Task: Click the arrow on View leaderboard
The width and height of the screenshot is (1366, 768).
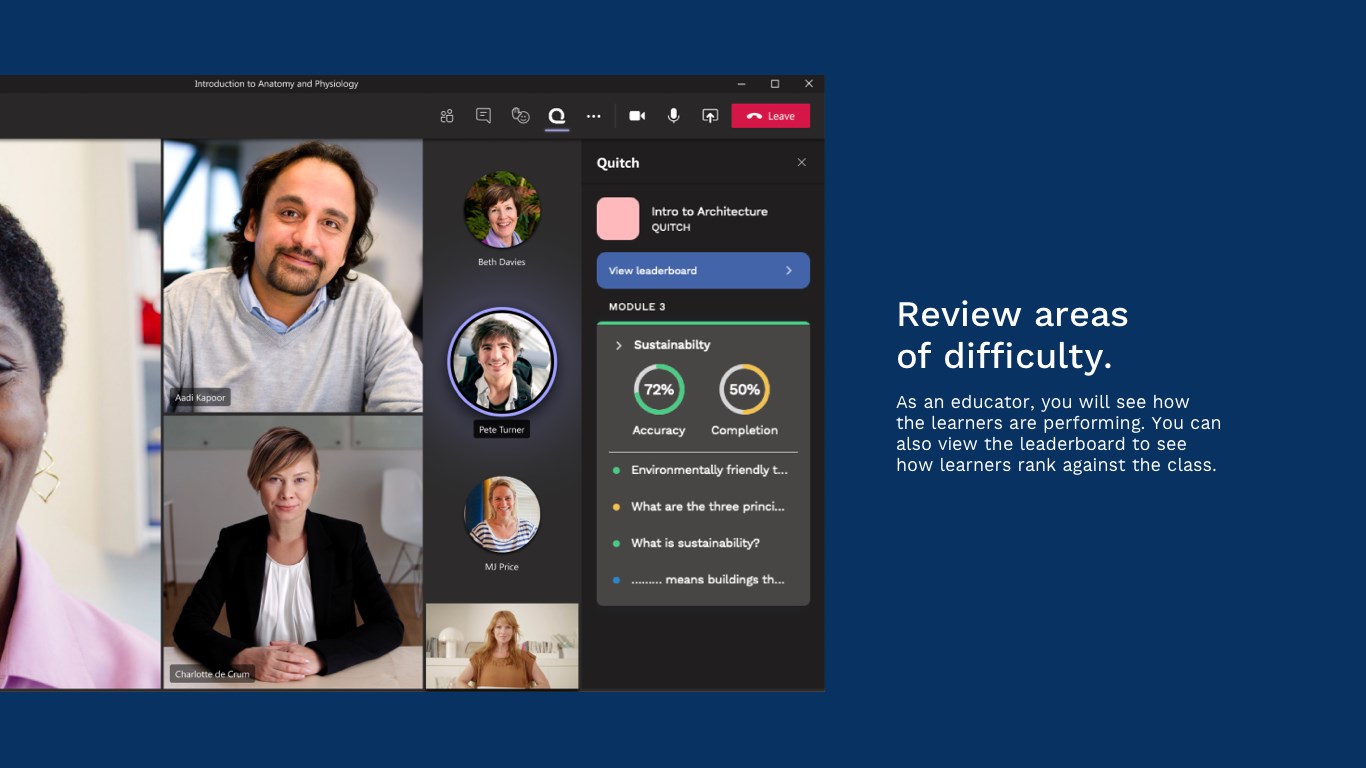Action: 789,270
